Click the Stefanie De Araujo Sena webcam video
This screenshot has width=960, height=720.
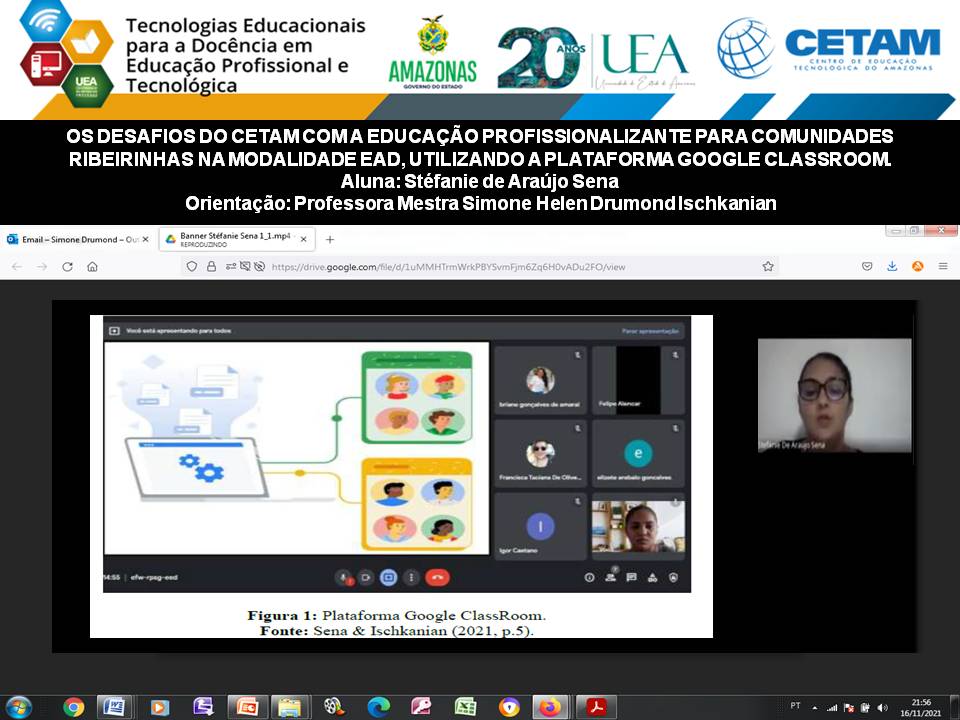pos(834,396)
